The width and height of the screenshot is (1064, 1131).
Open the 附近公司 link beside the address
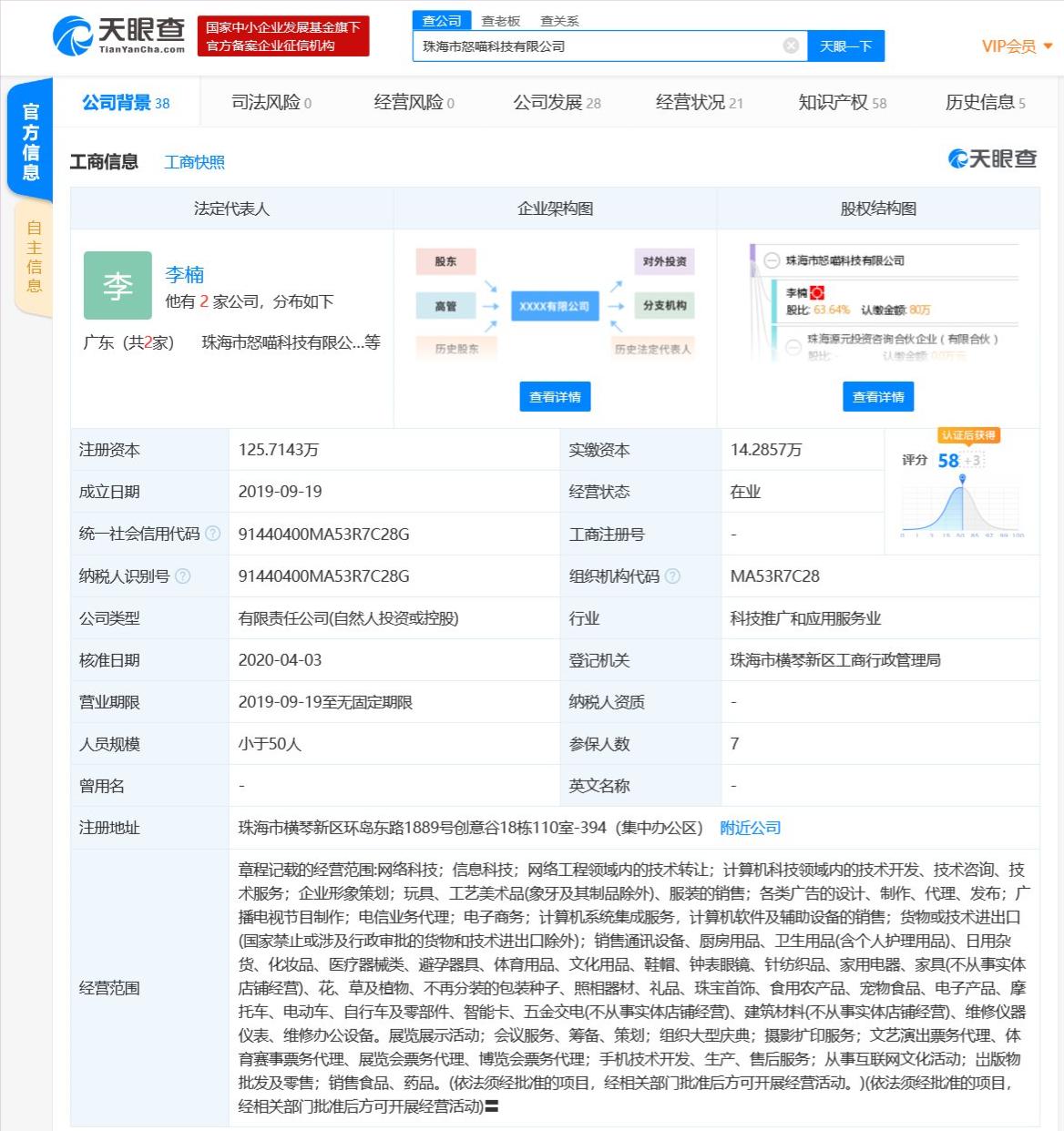coord(749,828)
